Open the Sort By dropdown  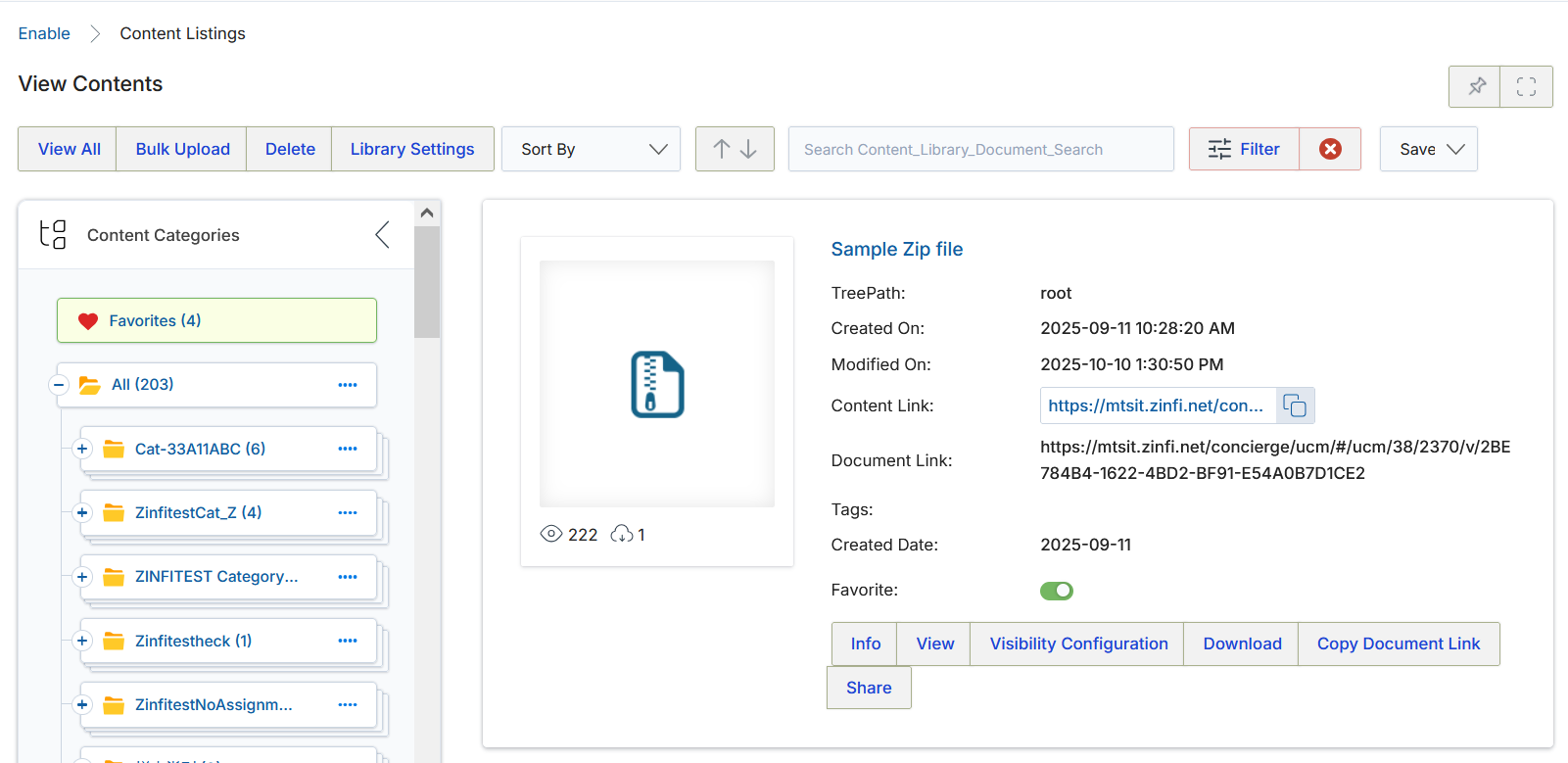[591, 149]
